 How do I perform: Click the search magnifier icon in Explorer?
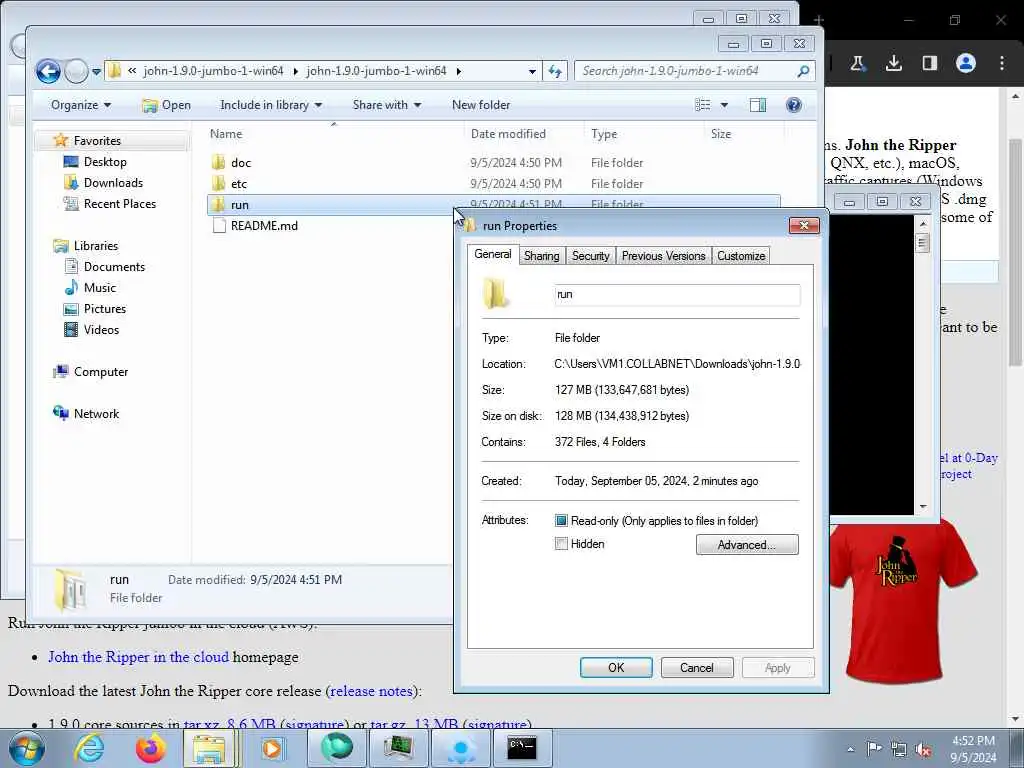pos(804,71)
